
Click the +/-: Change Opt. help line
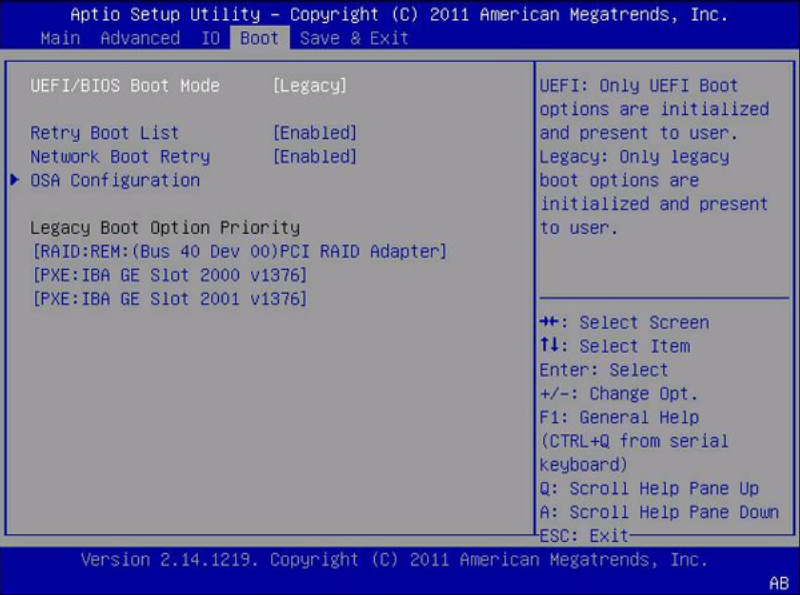618,394
